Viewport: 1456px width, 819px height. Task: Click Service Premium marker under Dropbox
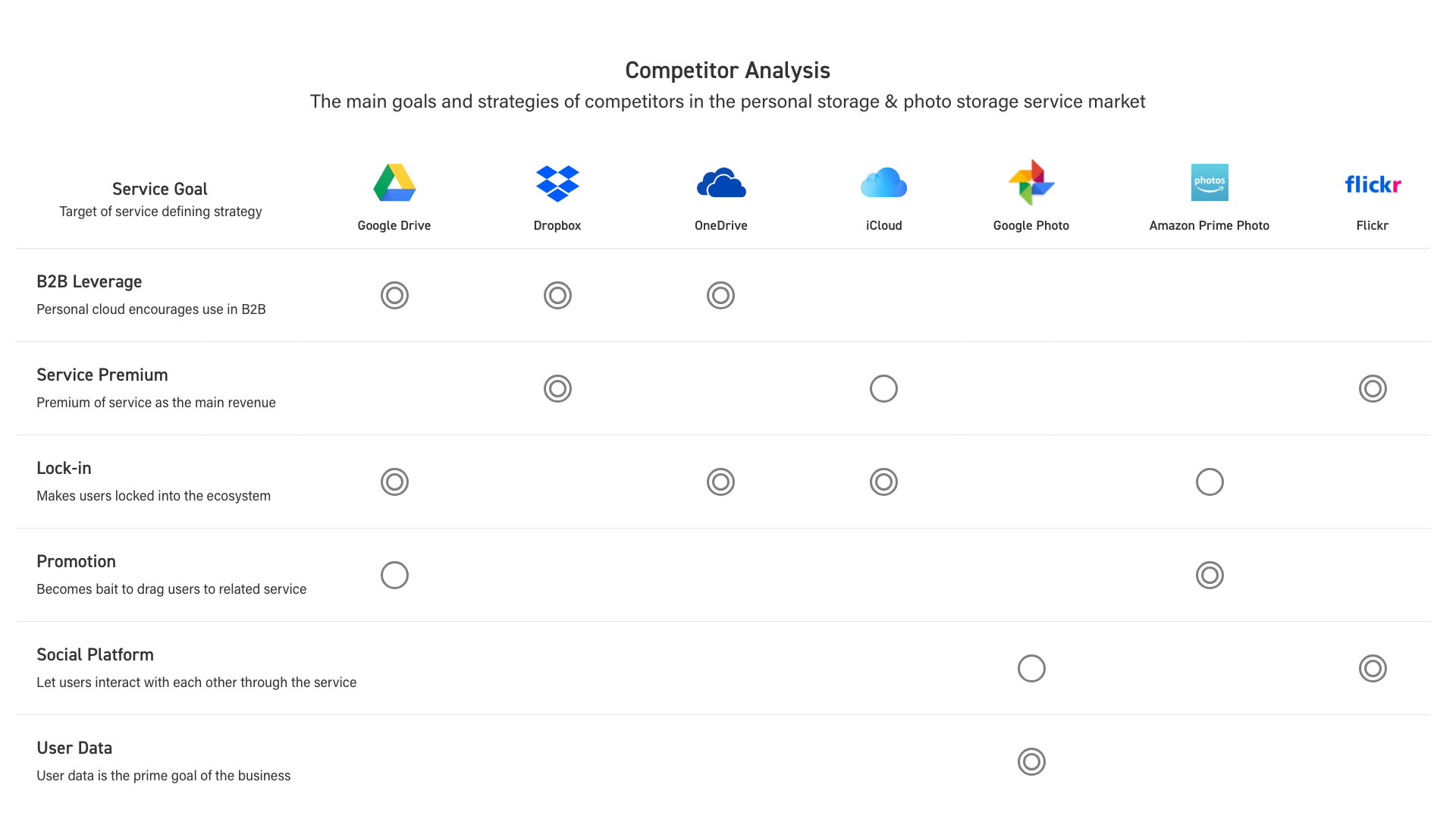pyautogui.click(x=557, y=388)
